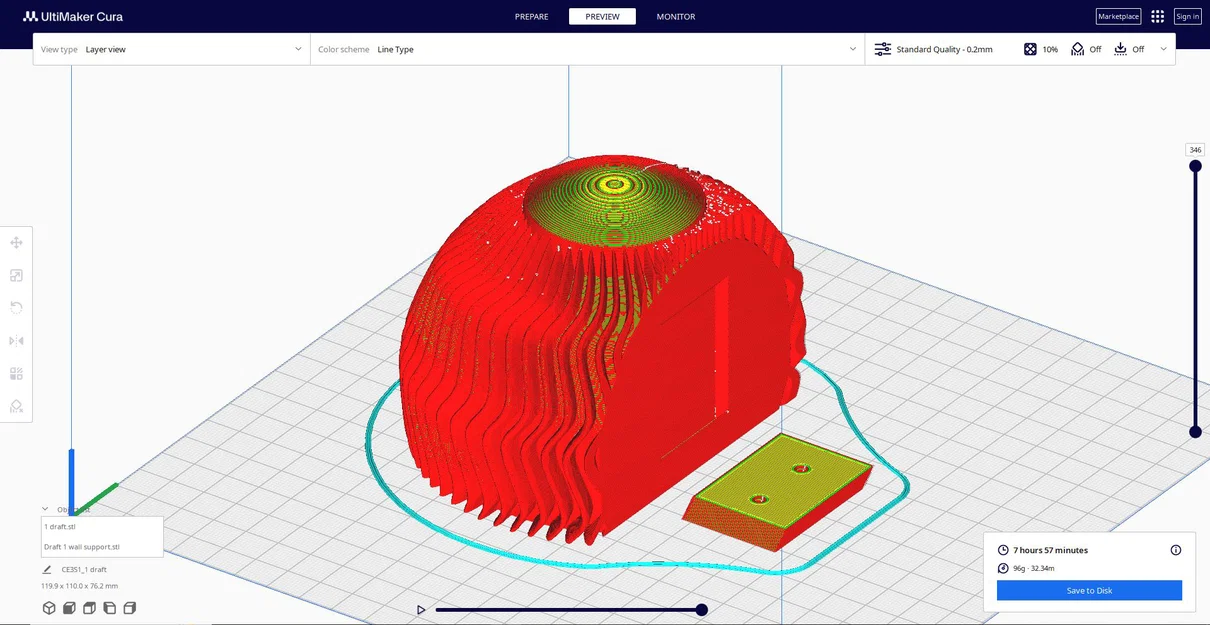Switch to the PREVIEW stage
Viewport: 1210px width, 625px height.
pyautogui.click(x=602, y=17)
